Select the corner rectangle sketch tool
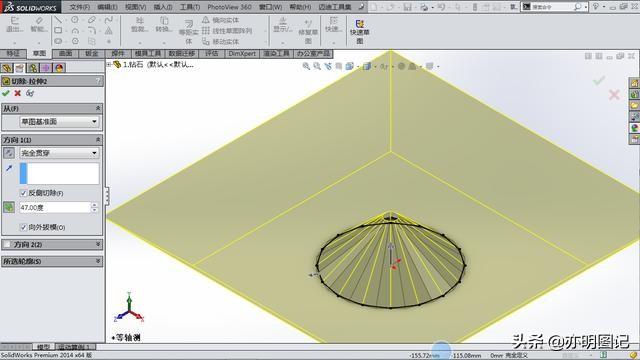Viewport: 640px width, 360px height. pyautogui.click(x=58, y=31)
